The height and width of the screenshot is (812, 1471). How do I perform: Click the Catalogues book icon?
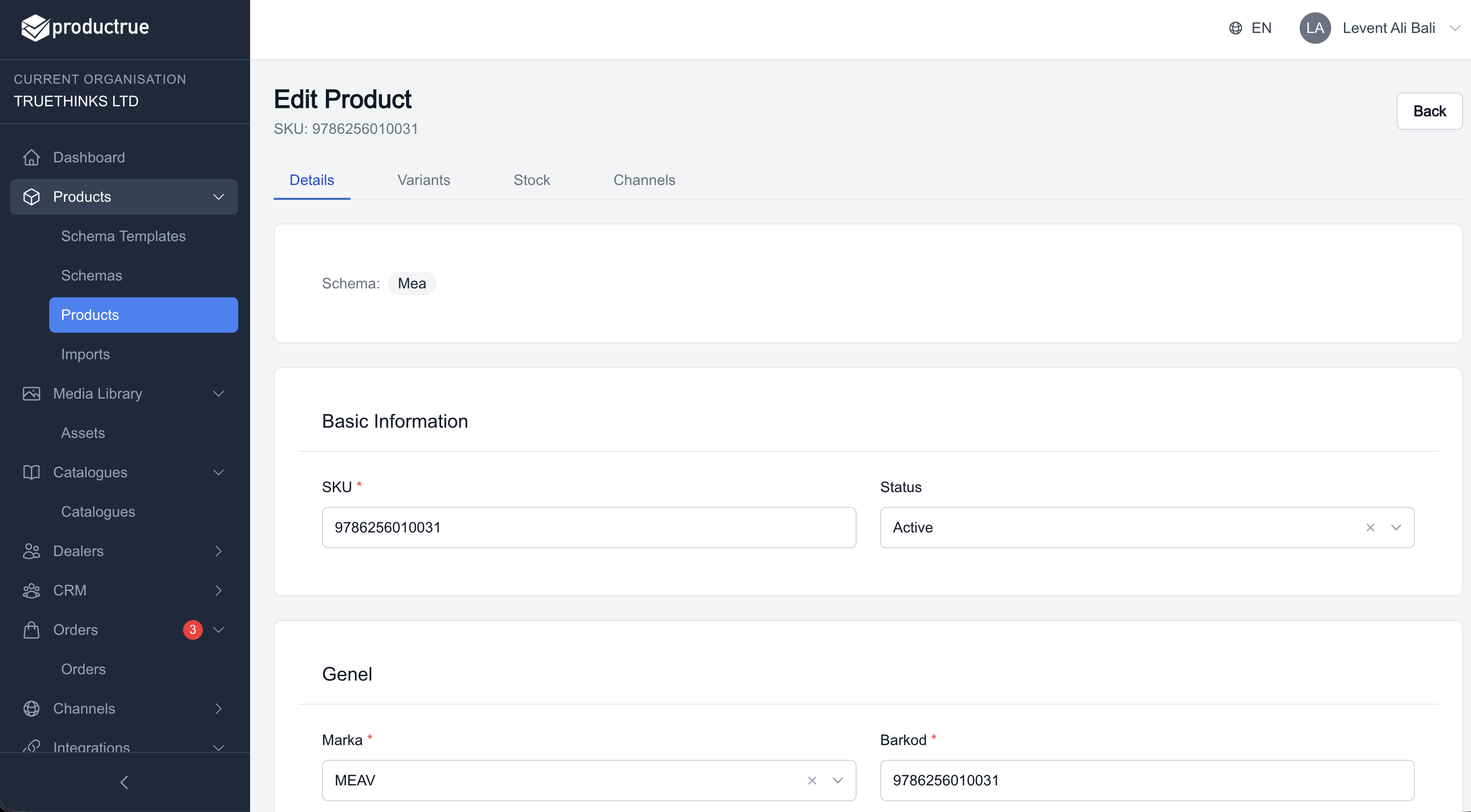pos(32,472)
